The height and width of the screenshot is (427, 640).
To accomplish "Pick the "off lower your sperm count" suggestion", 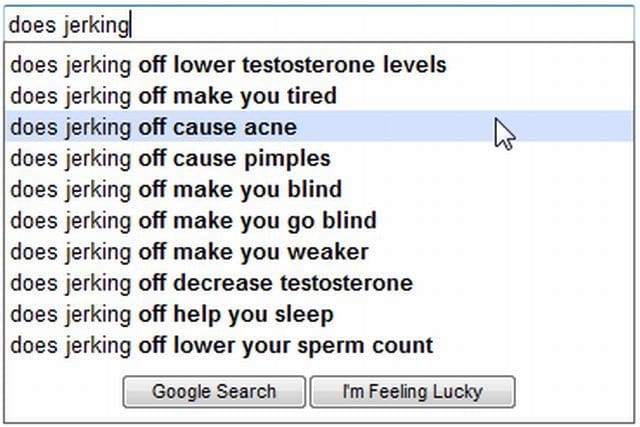I will 221,346.
